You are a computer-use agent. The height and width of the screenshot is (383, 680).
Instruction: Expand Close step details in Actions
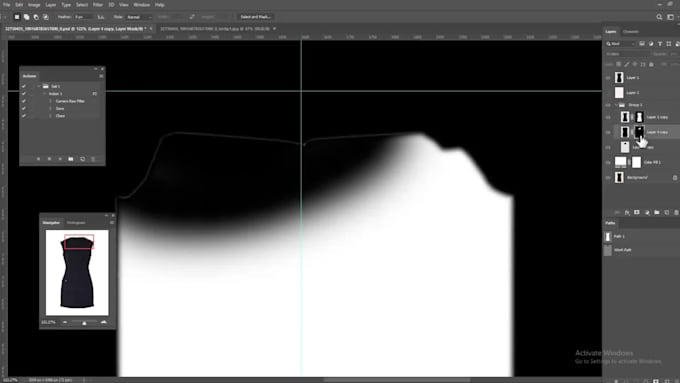click(x=50, y=116)
